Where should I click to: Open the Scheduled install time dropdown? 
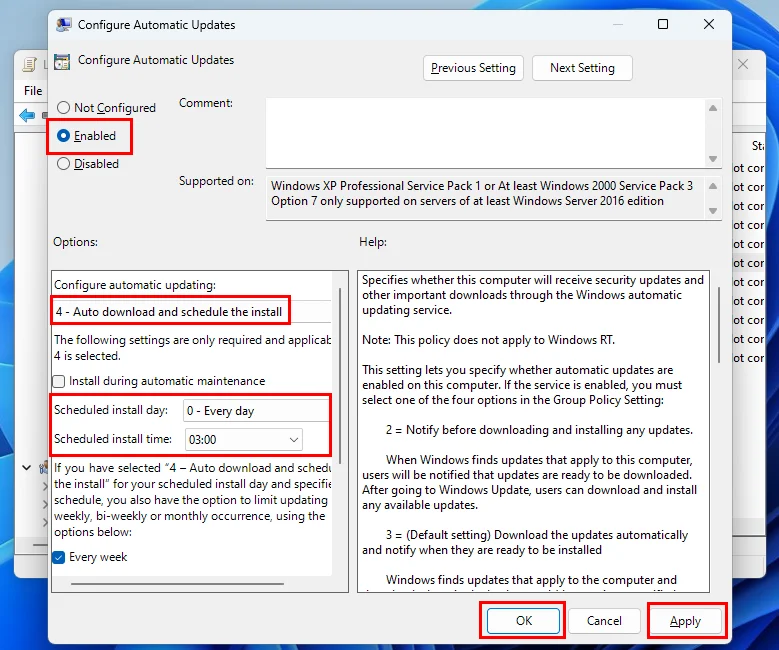coord(243,439)
